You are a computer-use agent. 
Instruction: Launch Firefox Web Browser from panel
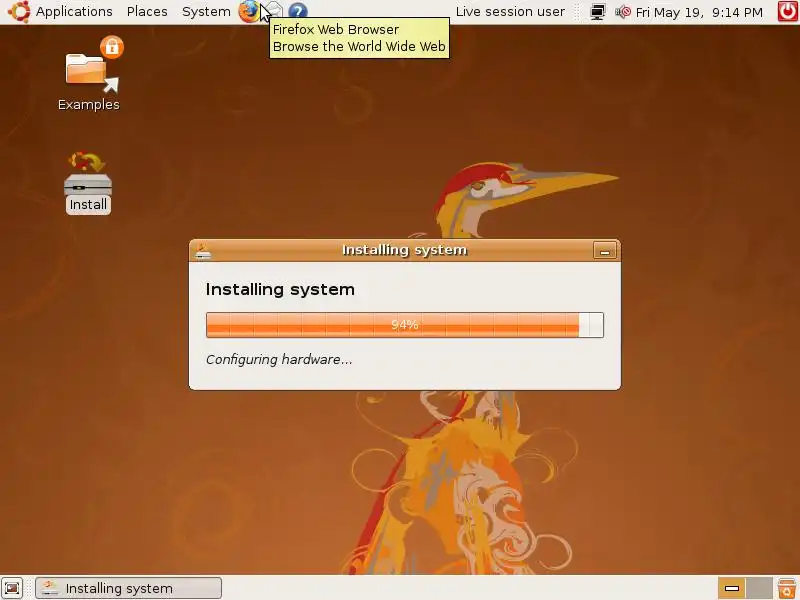249,11
